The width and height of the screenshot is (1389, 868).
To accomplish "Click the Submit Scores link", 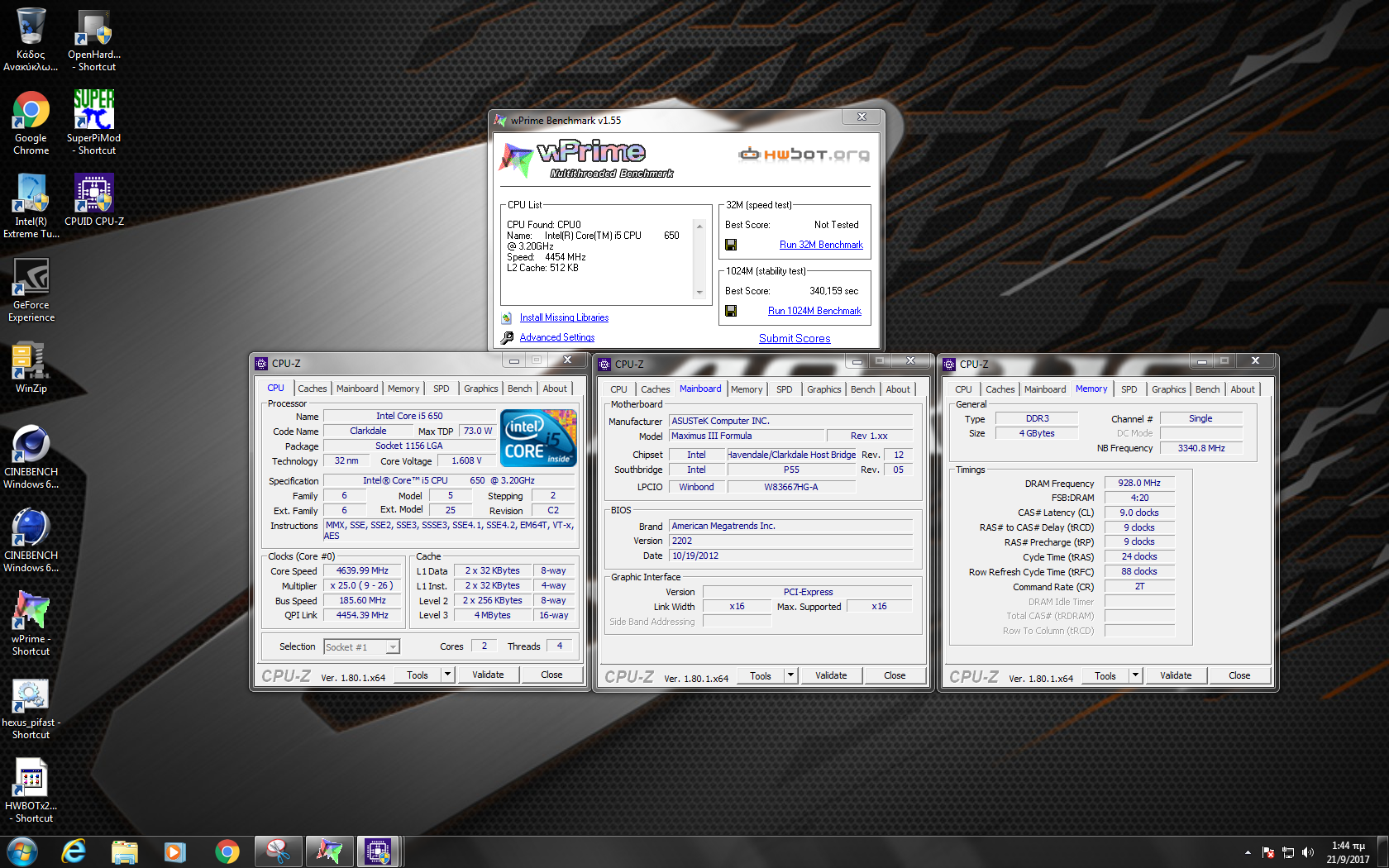I will [x=795, y=338].
